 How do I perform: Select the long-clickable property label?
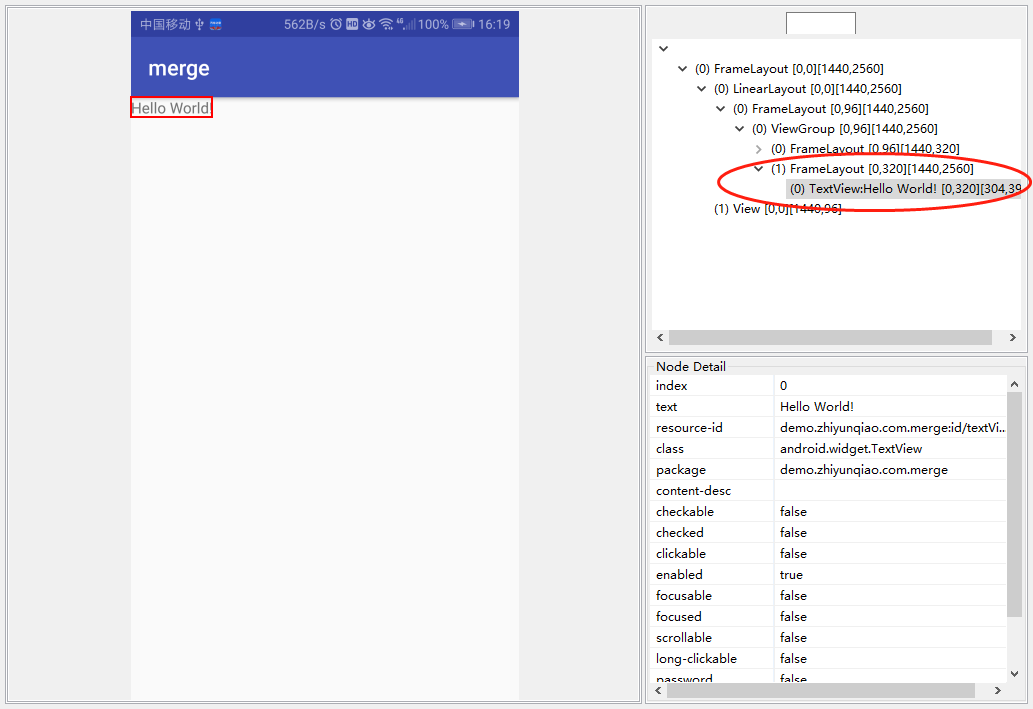[x=696, y=659]
